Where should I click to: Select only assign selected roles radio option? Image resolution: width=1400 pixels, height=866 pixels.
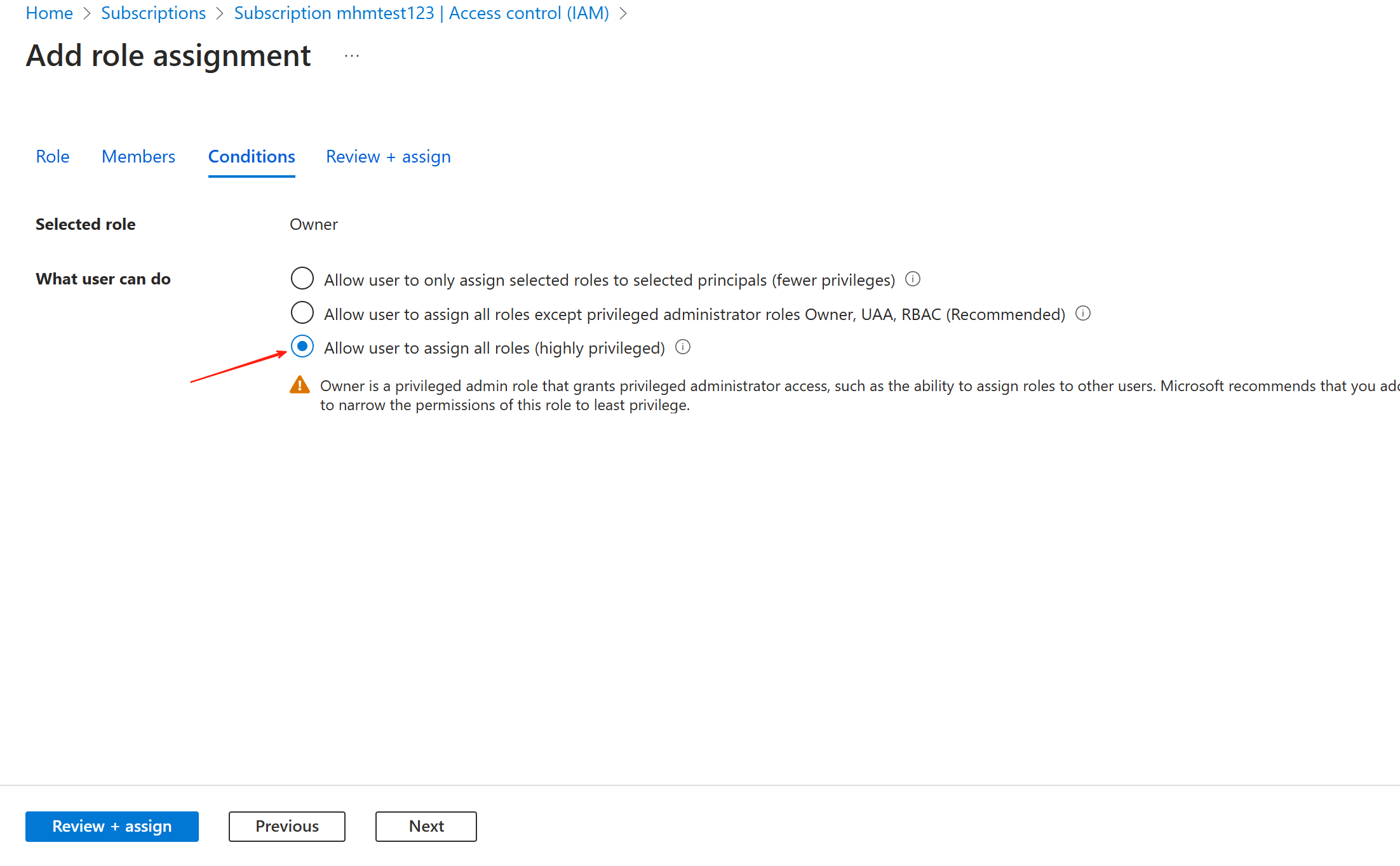pos(302,278)
